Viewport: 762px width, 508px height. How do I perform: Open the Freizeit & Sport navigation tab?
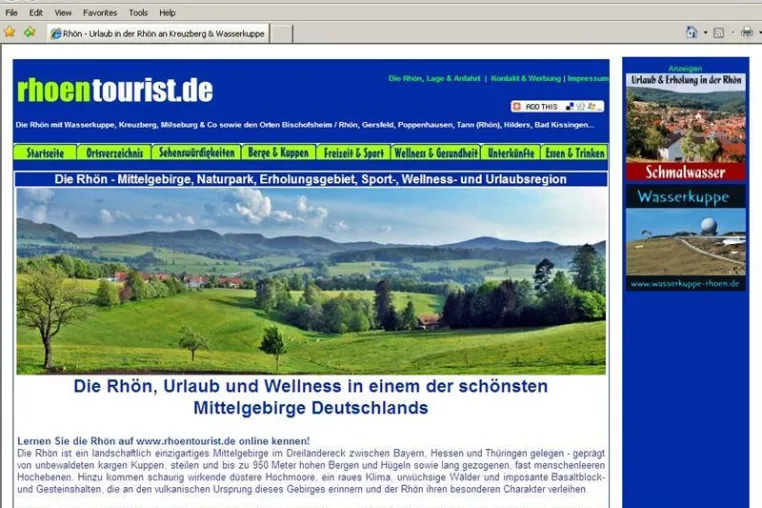[x=353, y=153]
